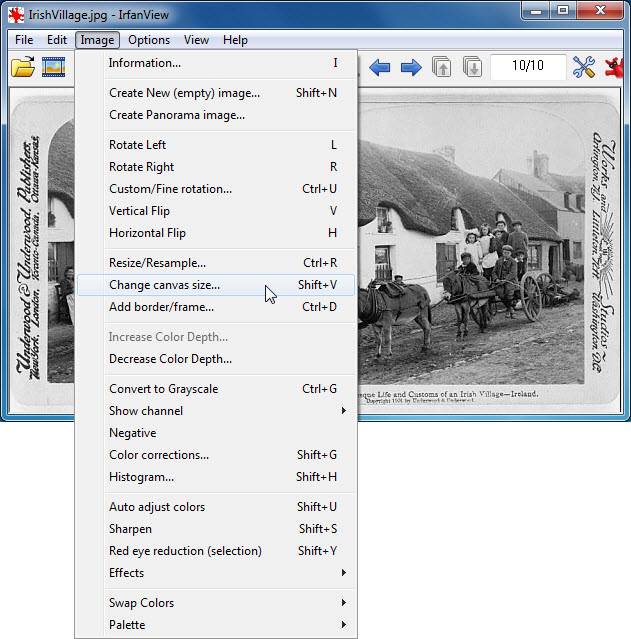This screenshot has width=631, height=639.
Task: Select Add border/frame...
Action: tap(216, 307)
